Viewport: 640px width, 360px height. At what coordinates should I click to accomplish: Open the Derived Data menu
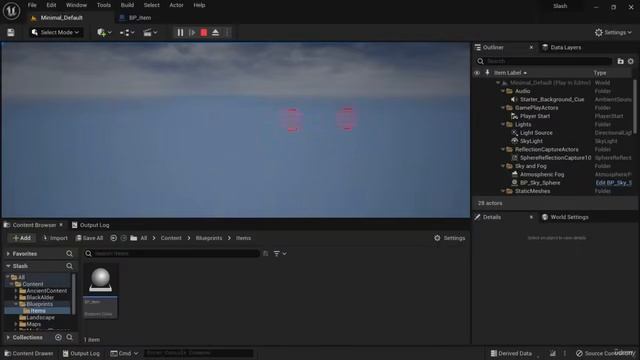(x=511, y=353)
